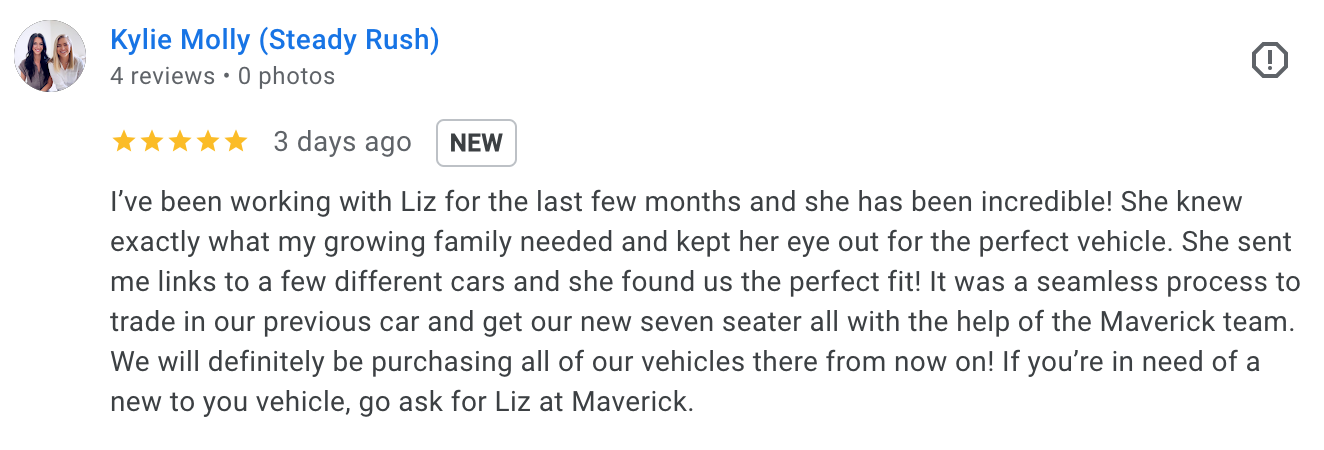Click the "3 days ago" timestamp
Viewport: 1324px width, 450px height.
(342, 142)
